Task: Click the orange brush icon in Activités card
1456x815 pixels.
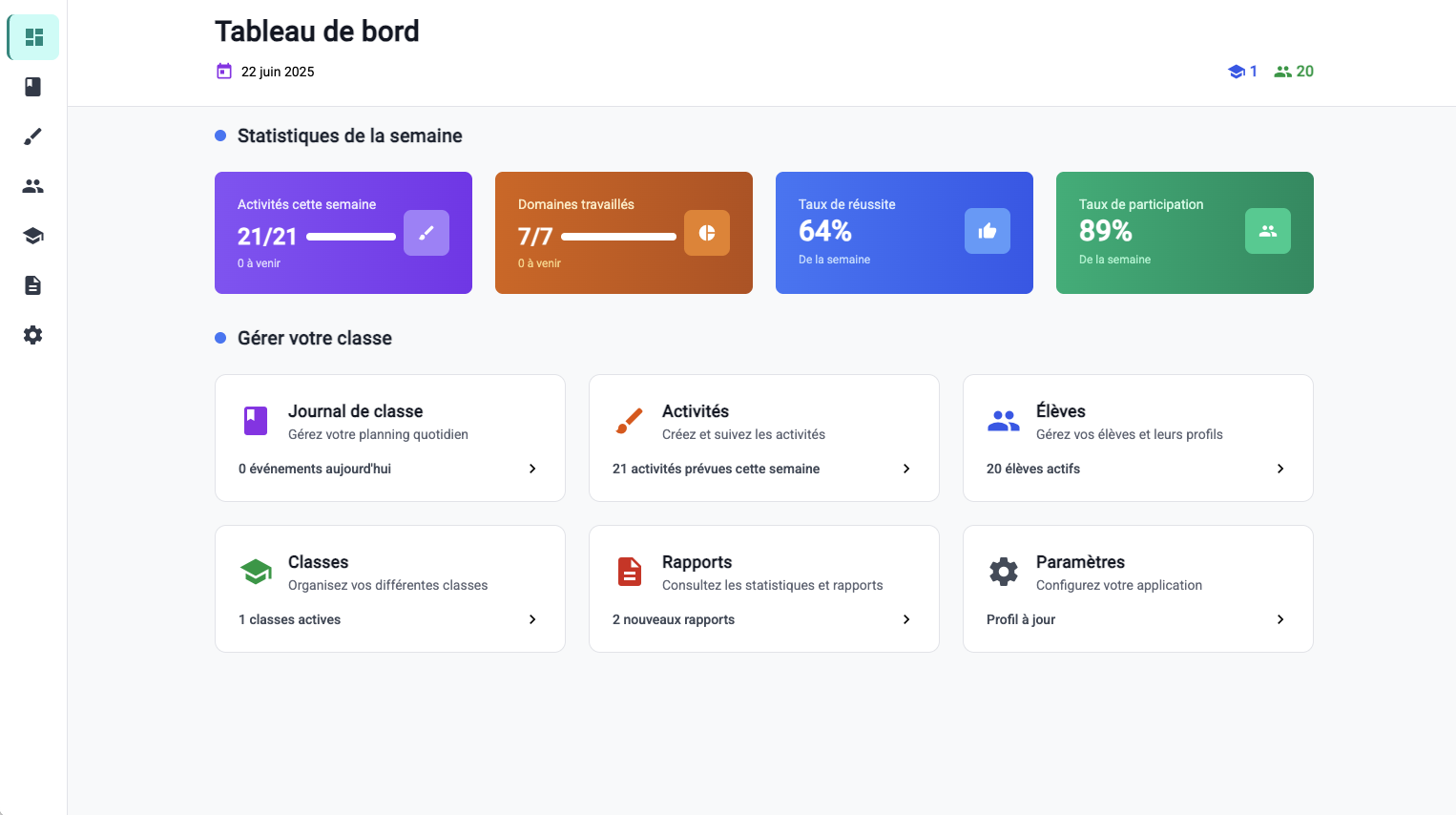Action: click(x=630, y=421)
